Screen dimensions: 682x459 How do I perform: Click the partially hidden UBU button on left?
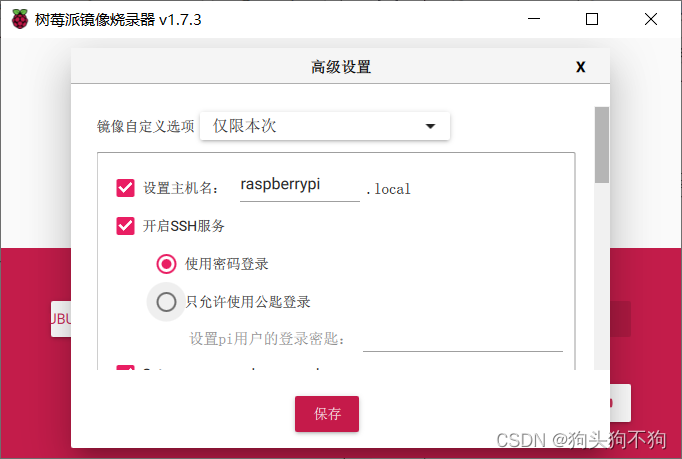pos(61,319)
